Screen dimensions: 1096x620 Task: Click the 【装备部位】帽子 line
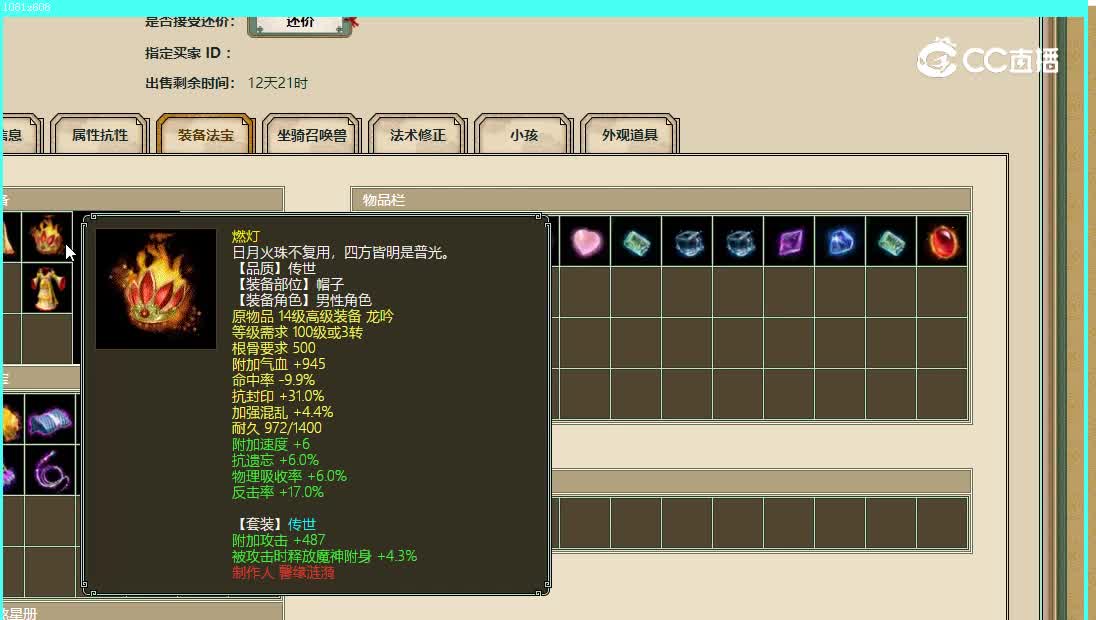(x=288, y=284)
